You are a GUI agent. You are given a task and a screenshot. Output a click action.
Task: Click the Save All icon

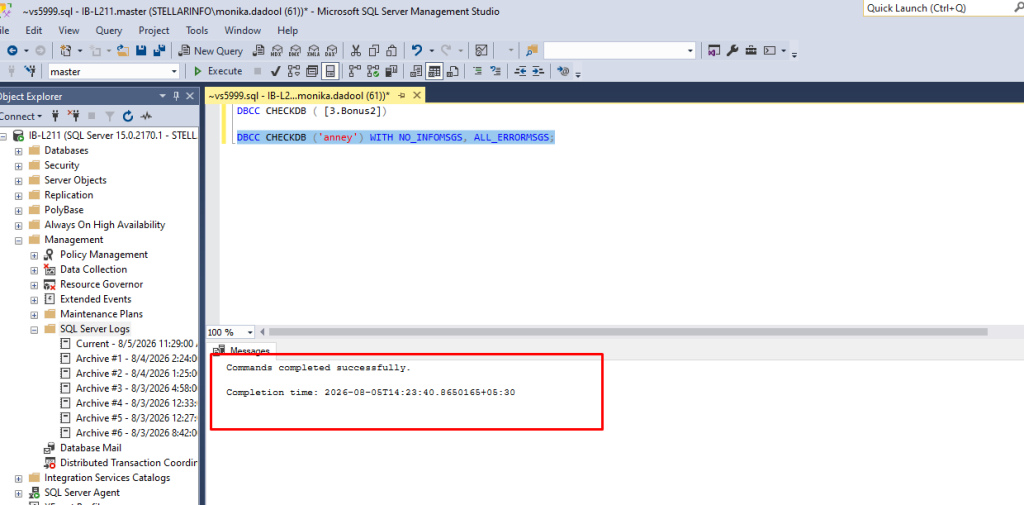coord(159,51)
